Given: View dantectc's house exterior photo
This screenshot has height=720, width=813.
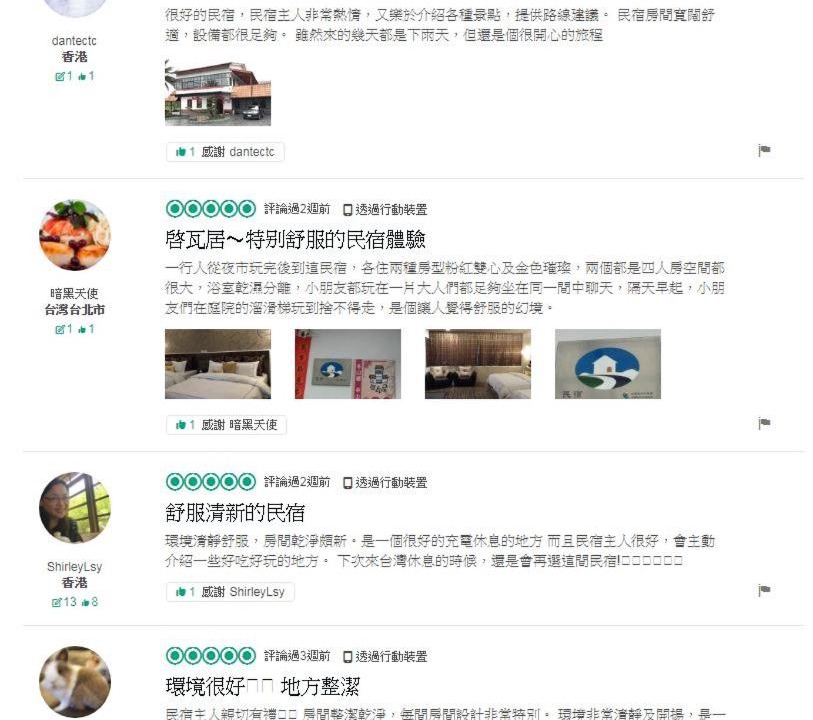Looking at the screenshot, I should (x=218, y=93).
